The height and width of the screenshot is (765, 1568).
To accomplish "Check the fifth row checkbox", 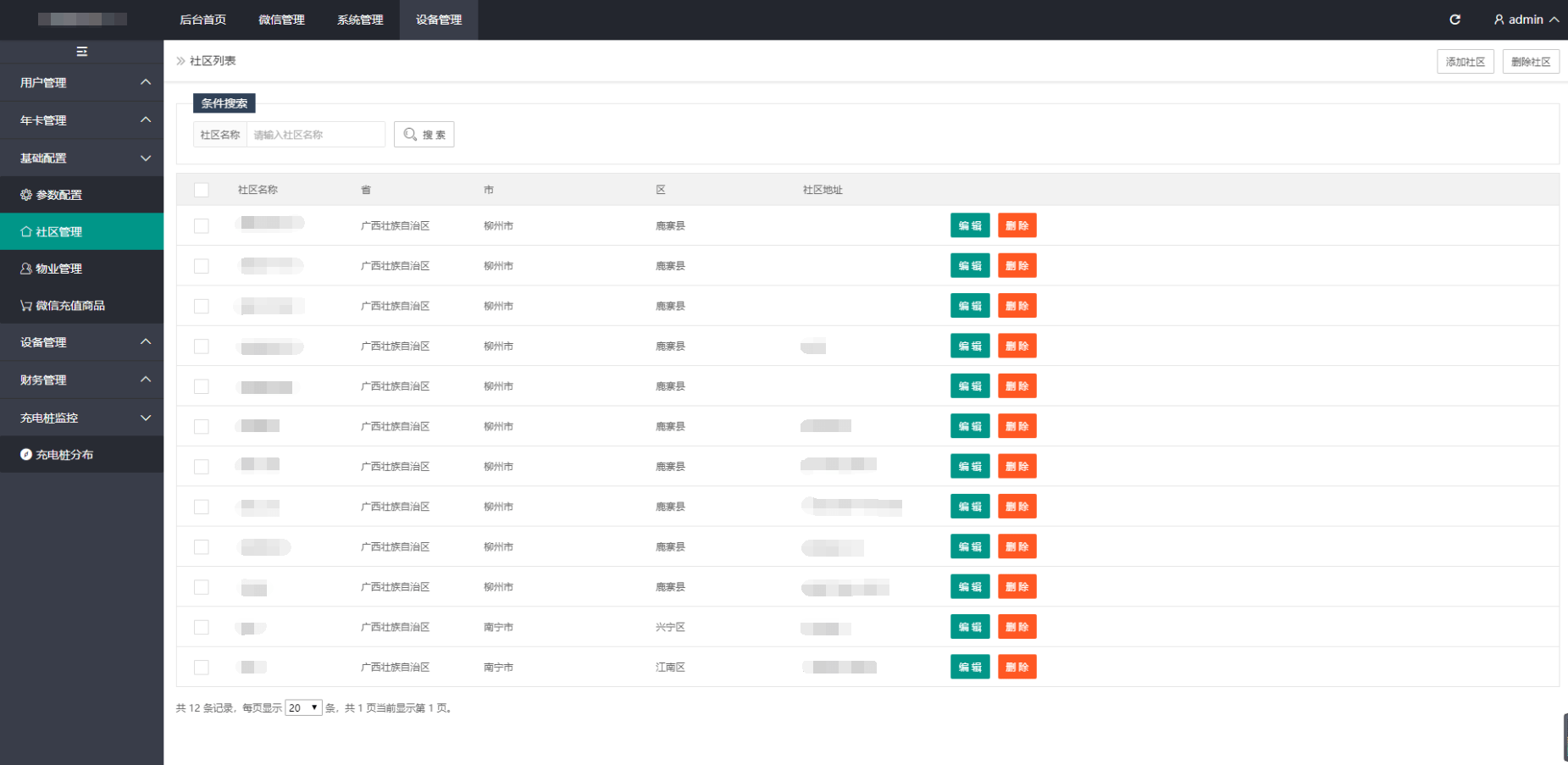I will [x=202, y=386].
